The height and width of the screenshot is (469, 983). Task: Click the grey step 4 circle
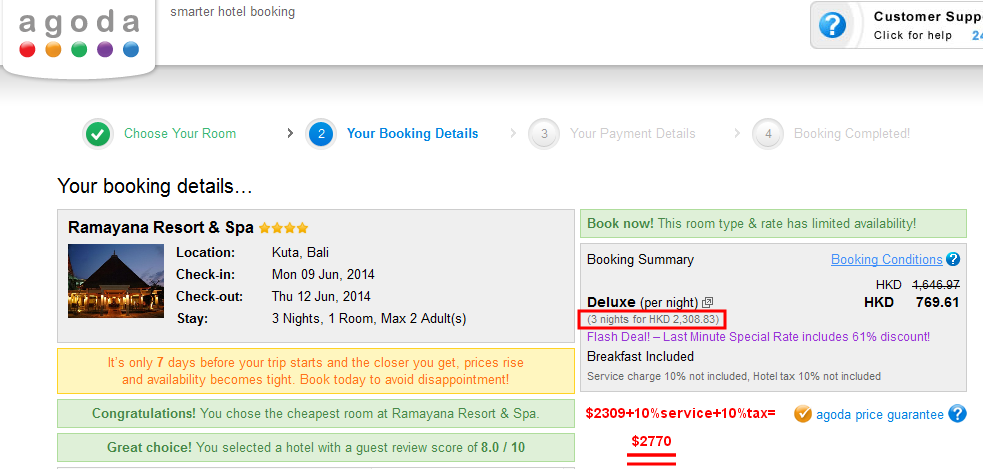[x=768, y=134]
